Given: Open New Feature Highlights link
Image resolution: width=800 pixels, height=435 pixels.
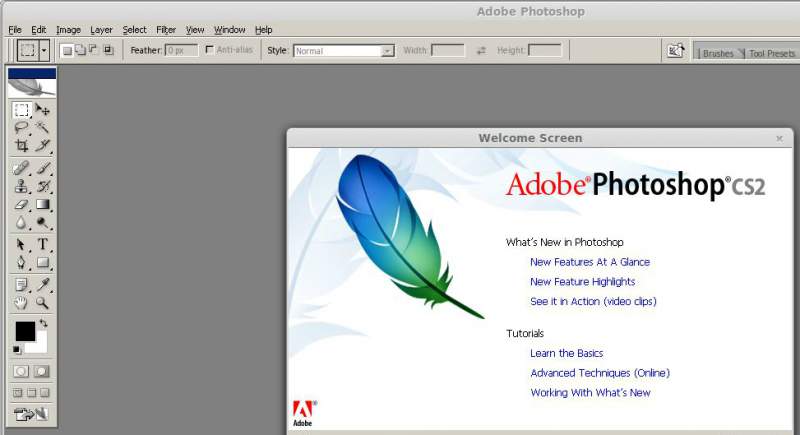Looking at the screenshot, I should pos(583,282).
